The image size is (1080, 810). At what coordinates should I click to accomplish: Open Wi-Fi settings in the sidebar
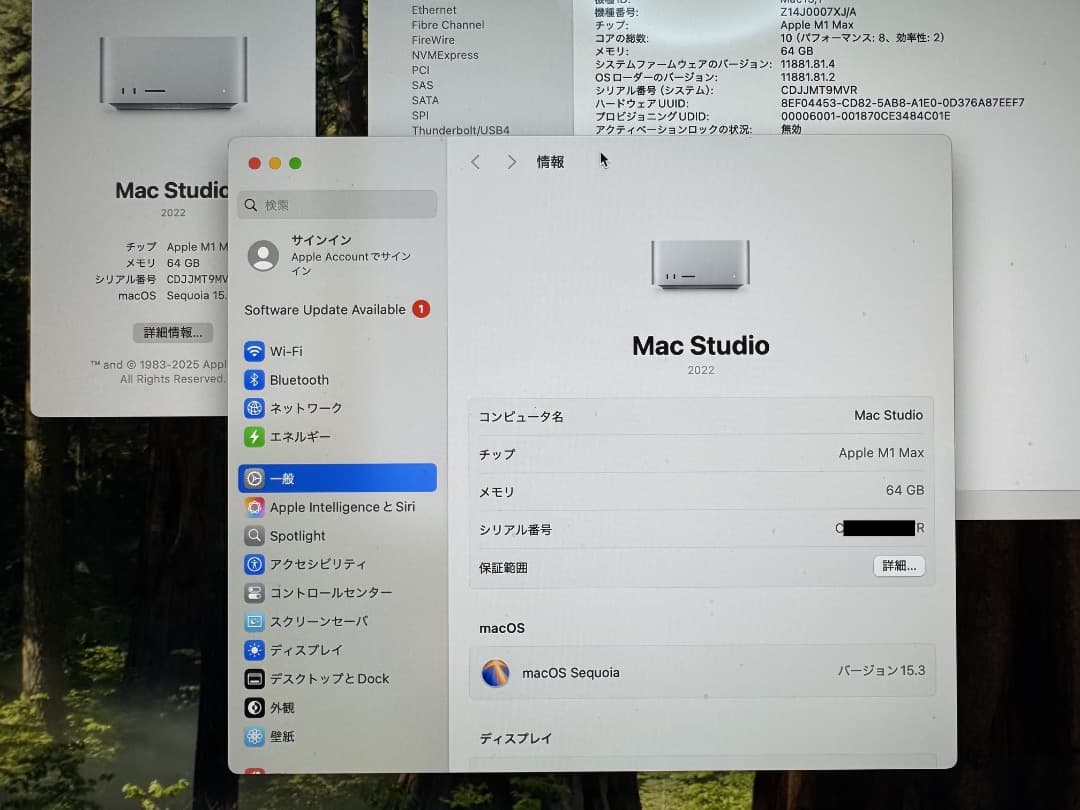(290, 351)
